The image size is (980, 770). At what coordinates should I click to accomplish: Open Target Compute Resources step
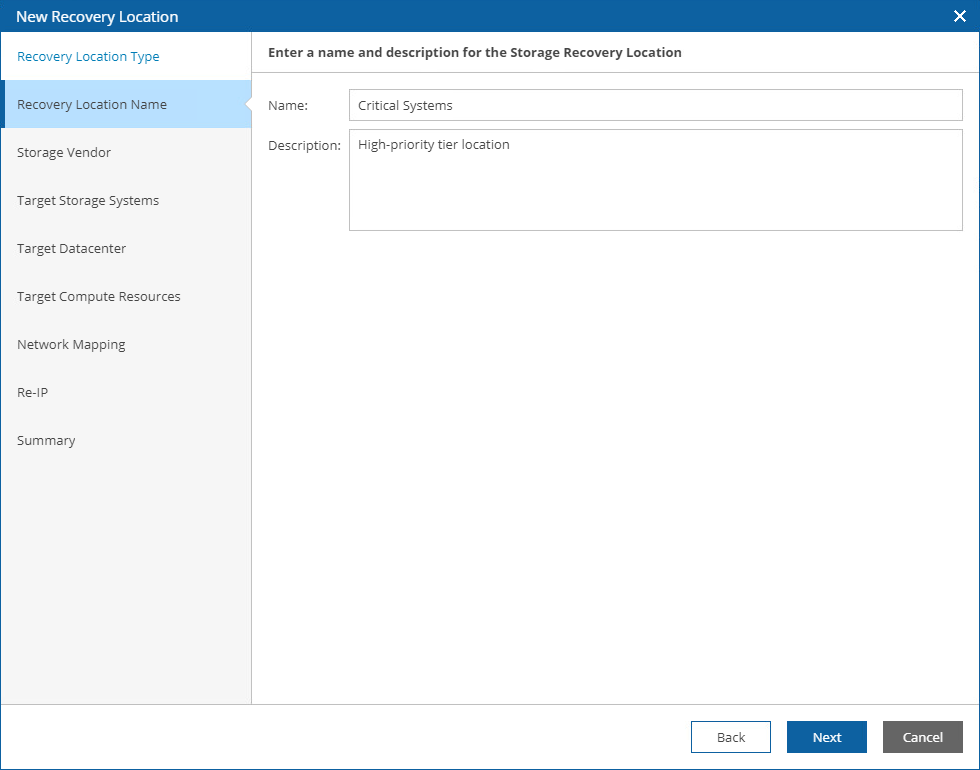coord(99,297)
